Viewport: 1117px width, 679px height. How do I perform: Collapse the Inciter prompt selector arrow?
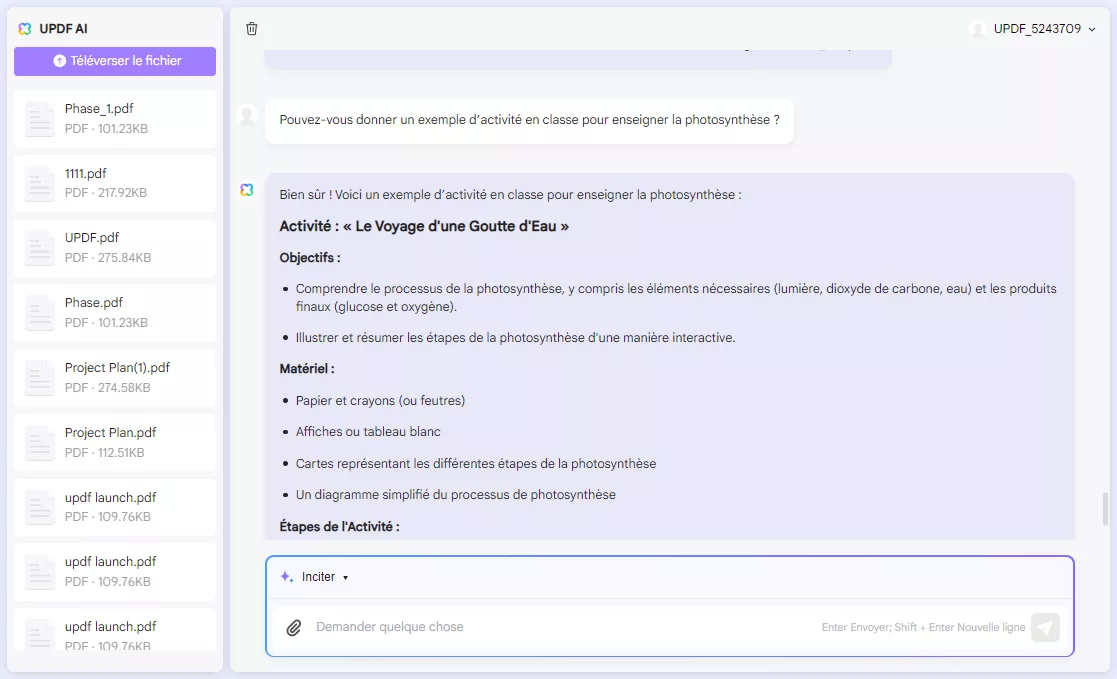[x=345, y=577]
